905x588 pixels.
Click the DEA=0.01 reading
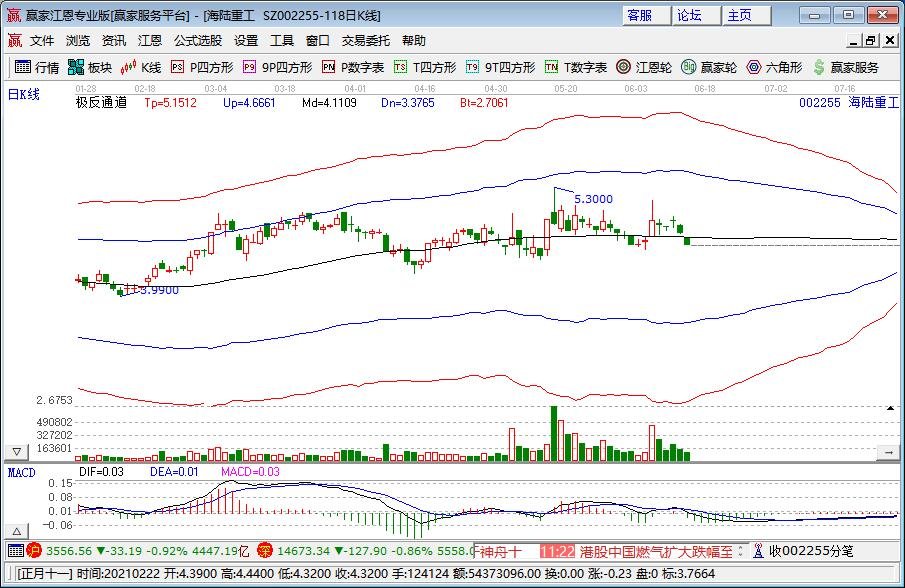[x=174, y=472]
